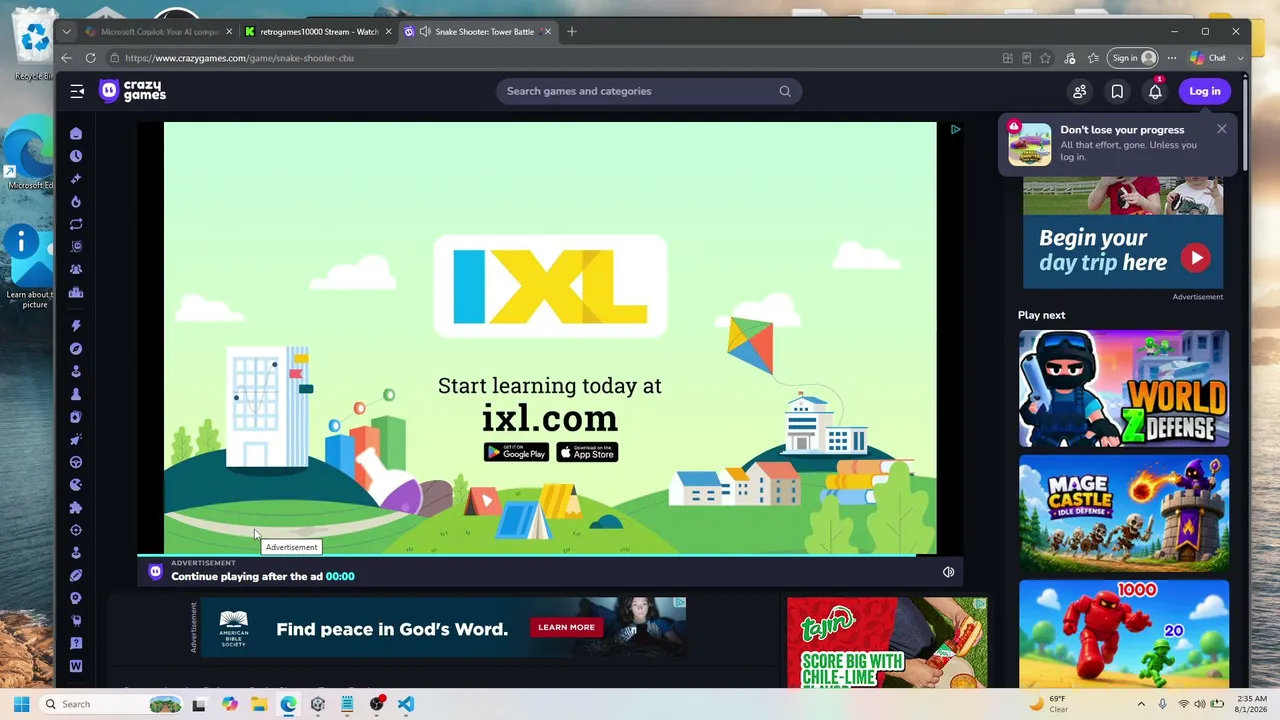Focus the address bar URL

click(x=239, y=58)
